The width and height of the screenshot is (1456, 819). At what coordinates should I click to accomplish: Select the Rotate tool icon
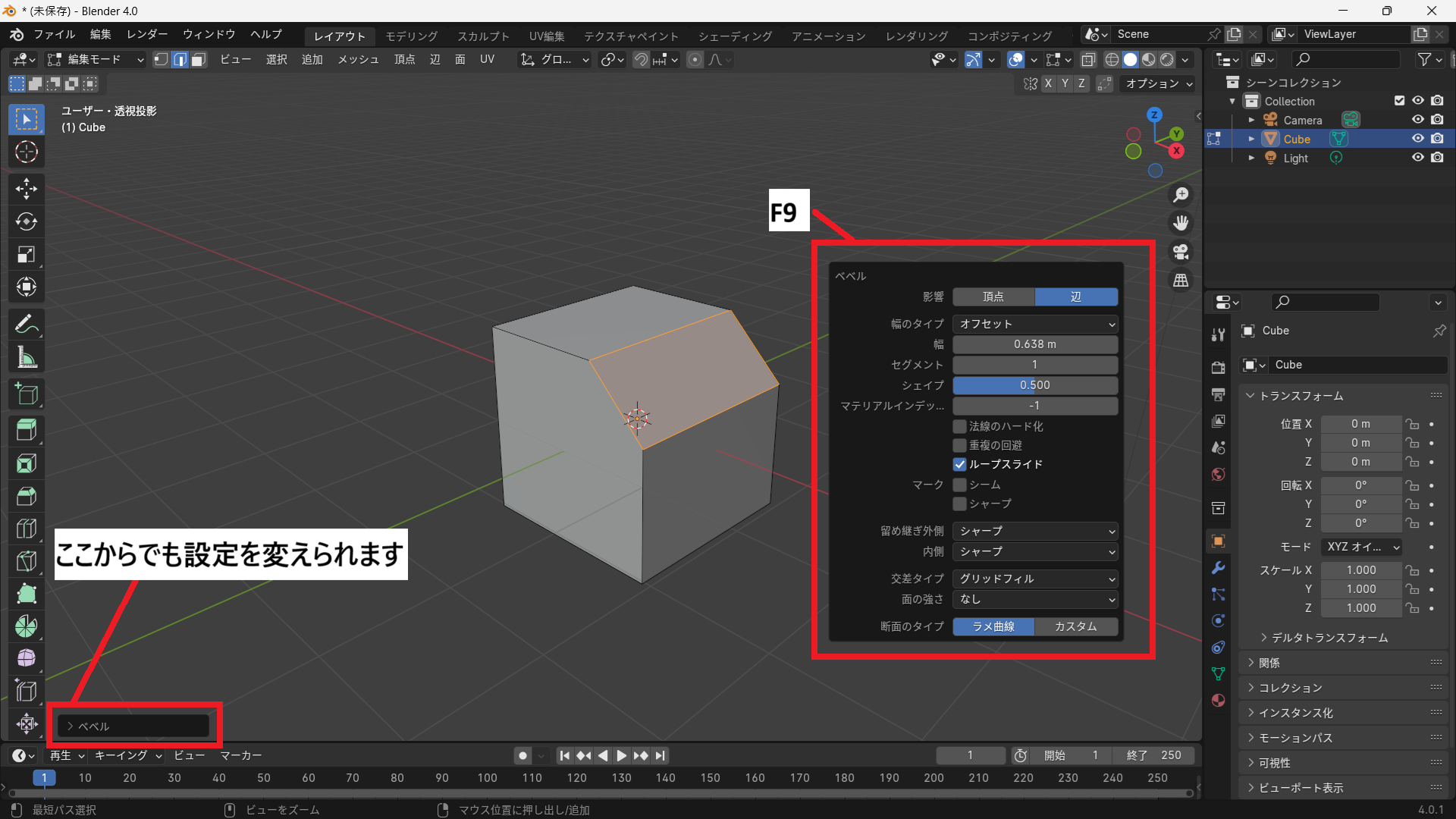(x=27, y=221)
